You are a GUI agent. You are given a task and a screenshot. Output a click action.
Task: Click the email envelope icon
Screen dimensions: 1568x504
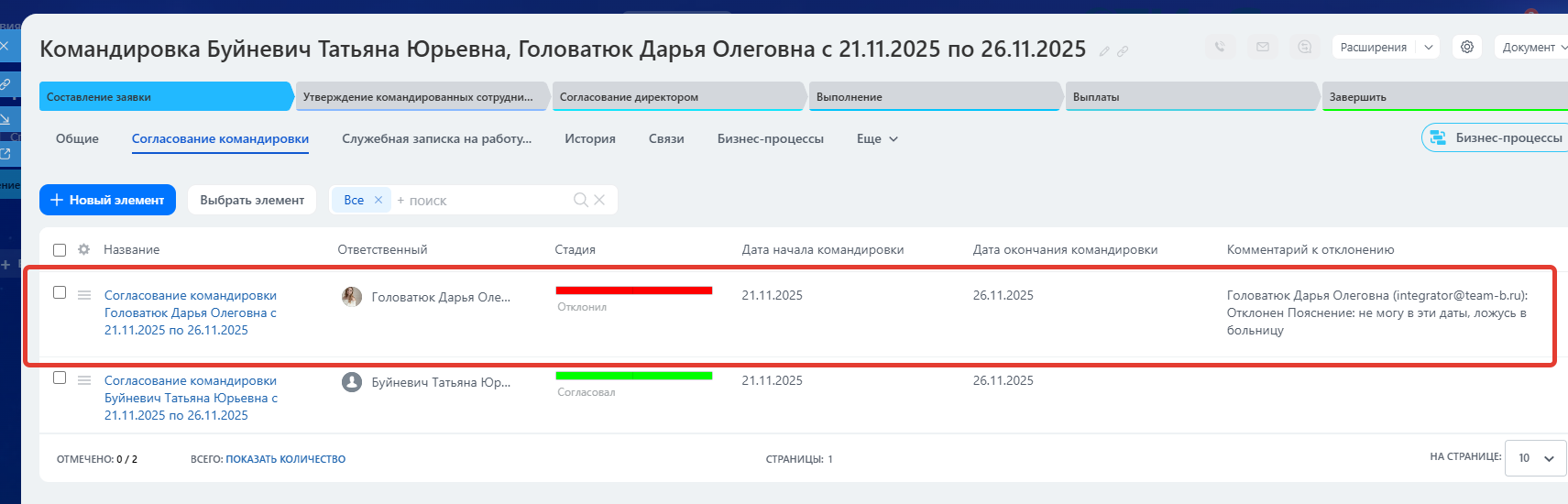pos(1263,47)
